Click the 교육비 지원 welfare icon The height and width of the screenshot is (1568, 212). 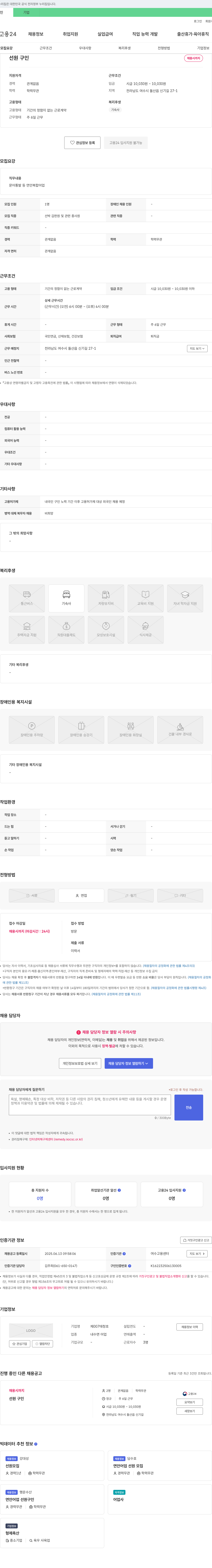coord(145,598)
